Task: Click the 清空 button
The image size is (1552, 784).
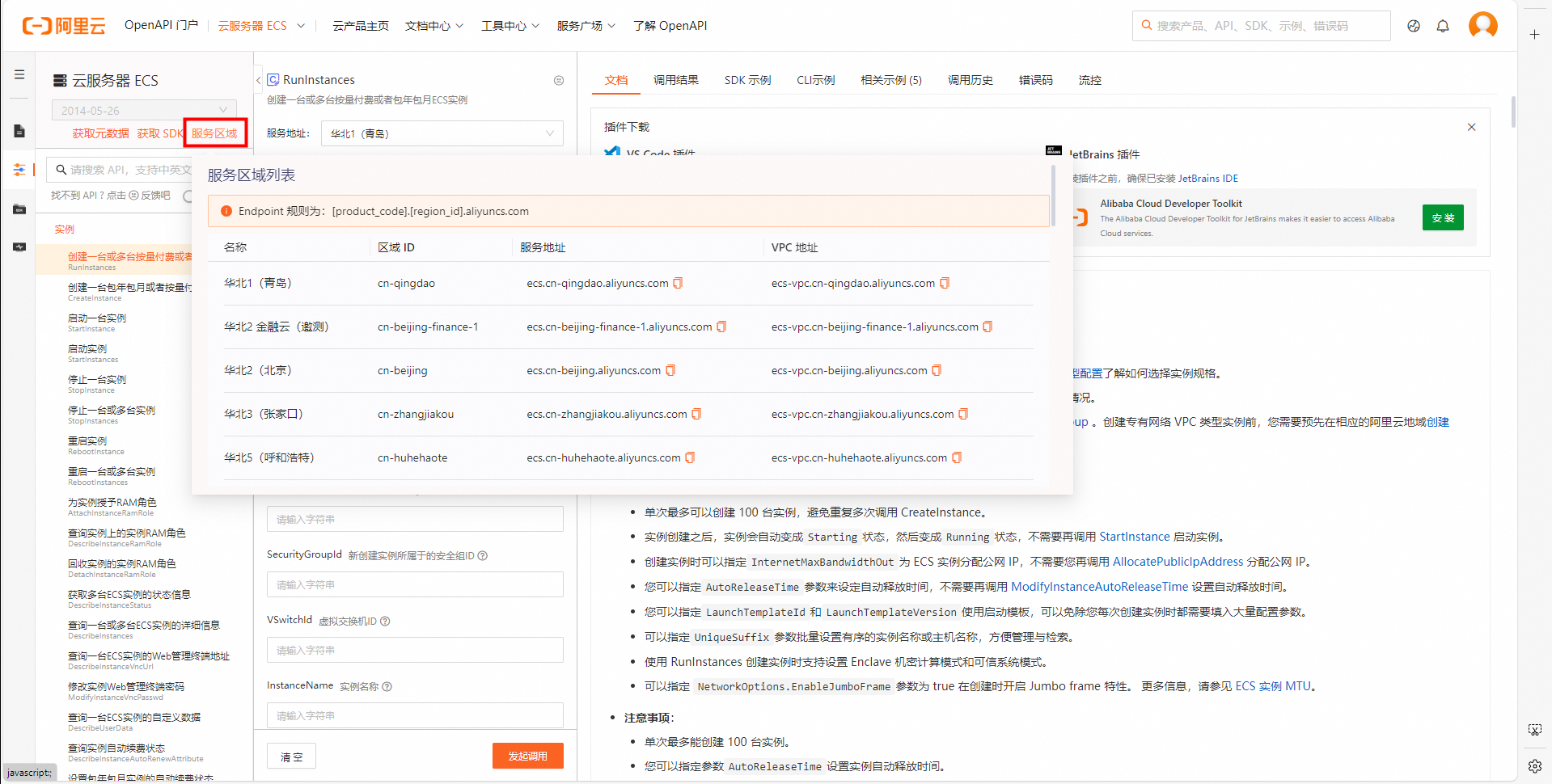Action: 291,757
